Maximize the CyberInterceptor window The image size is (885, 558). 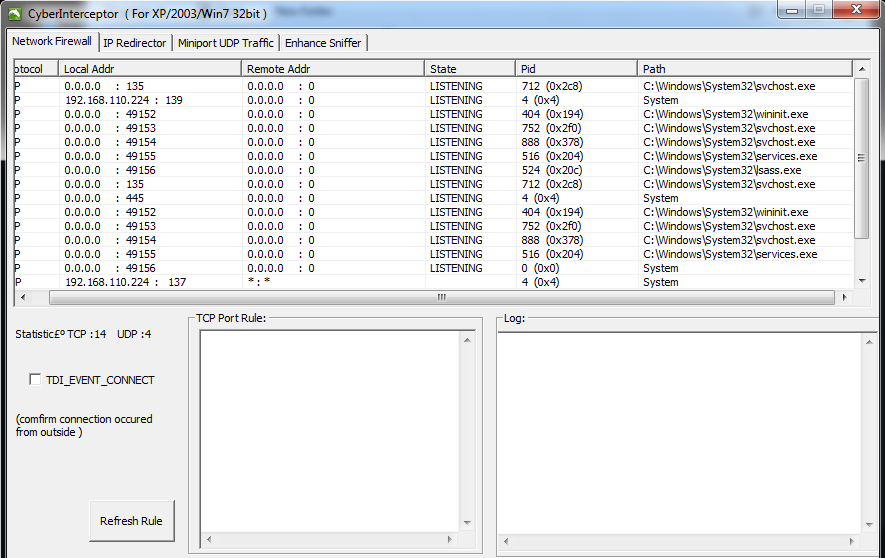[x=819, y=10]
